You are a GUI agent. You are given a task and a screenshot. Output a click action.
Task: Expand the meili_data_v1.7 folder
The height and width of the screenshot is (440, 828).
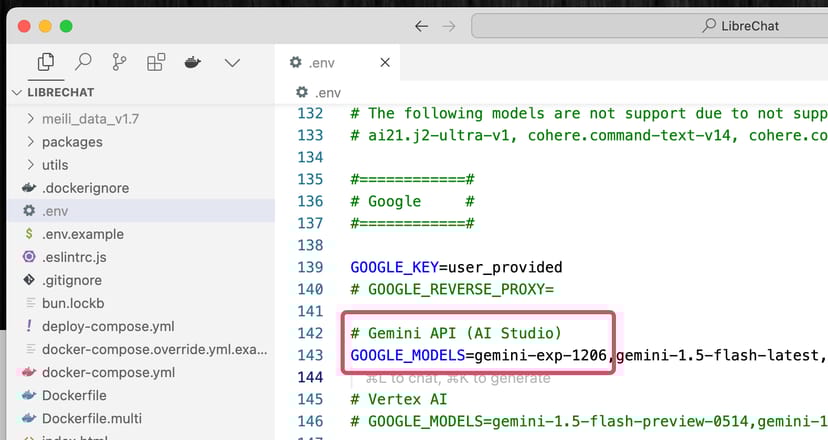[x=88, y=119]
